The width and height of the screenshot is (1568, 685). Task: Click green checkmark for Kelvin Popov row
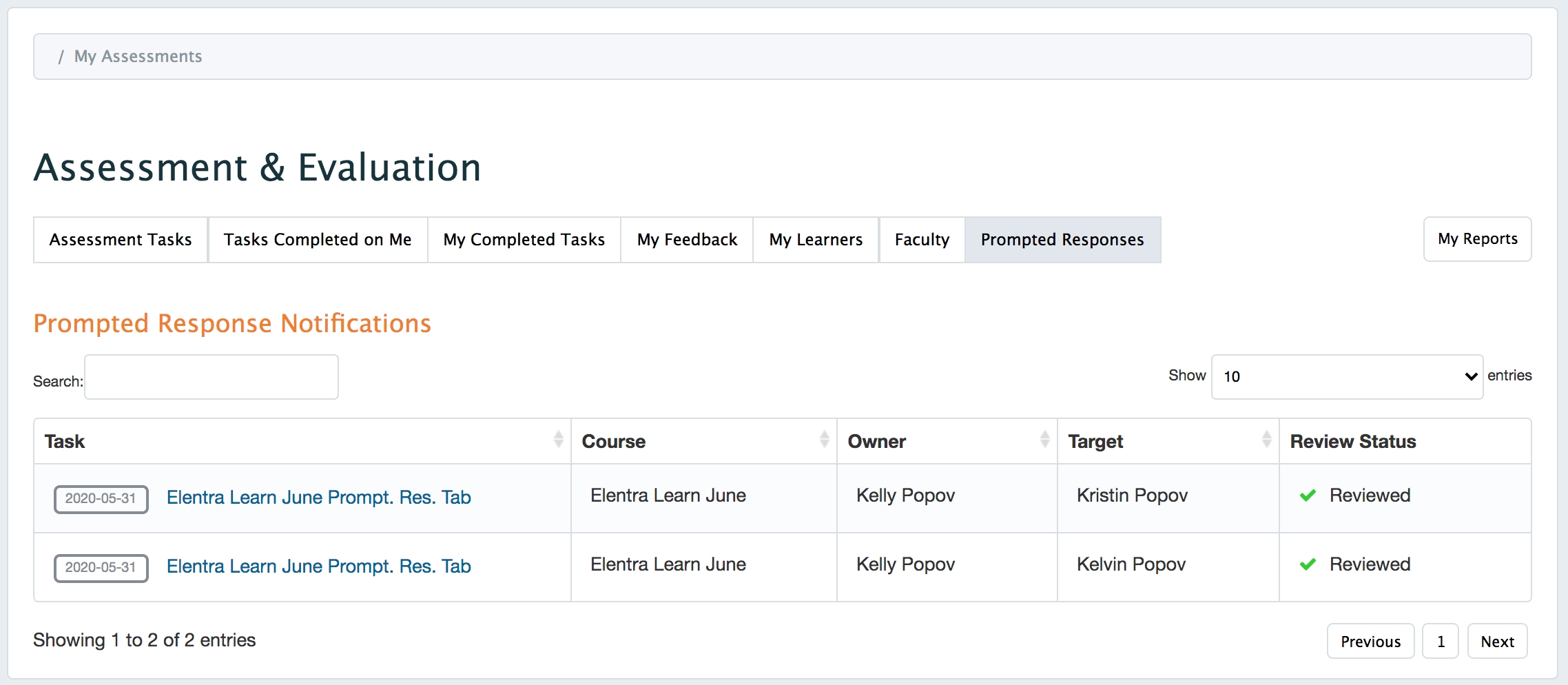[1308, 565]
